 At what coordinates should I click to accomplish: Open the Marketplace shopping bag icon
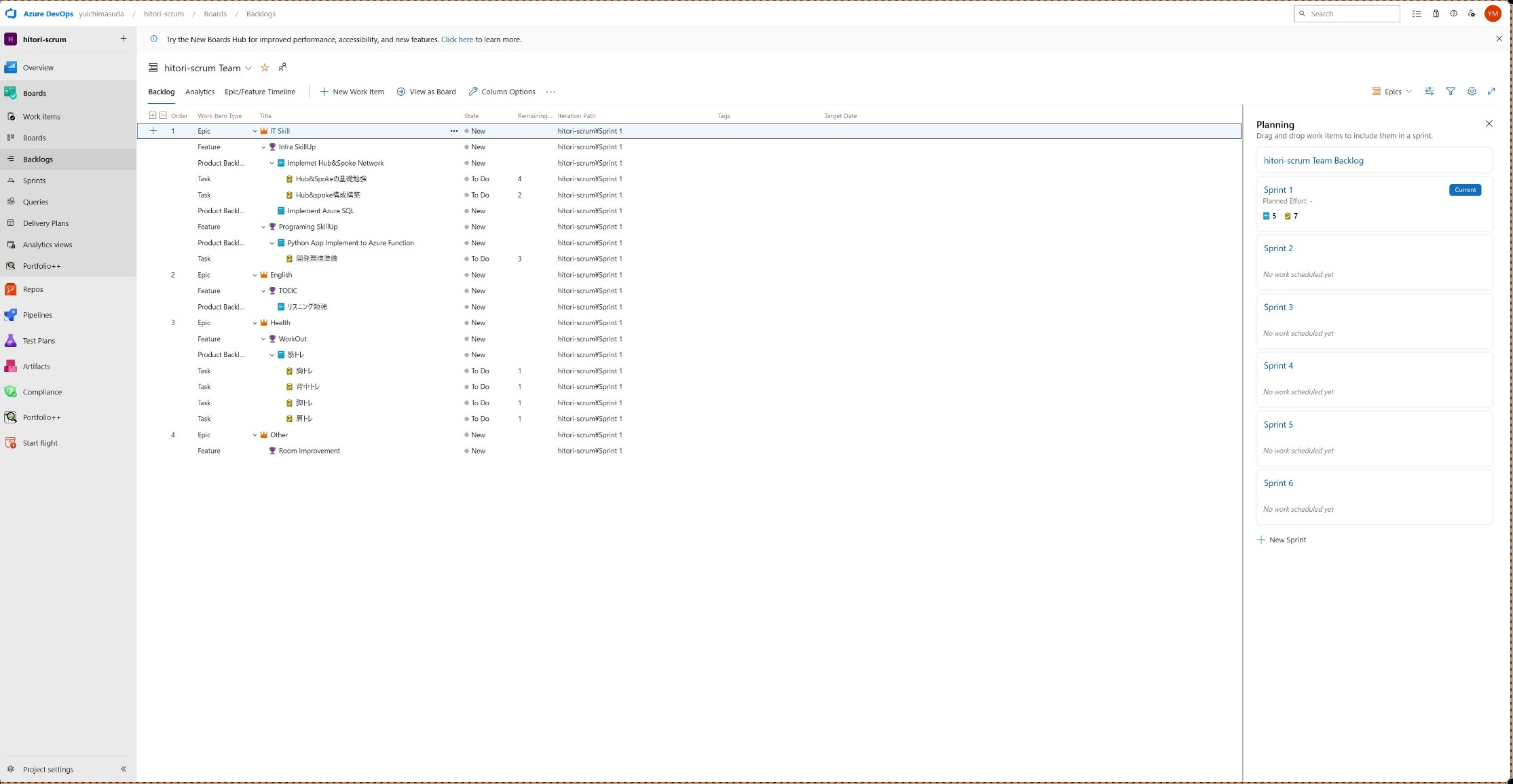pos(1436,14)
